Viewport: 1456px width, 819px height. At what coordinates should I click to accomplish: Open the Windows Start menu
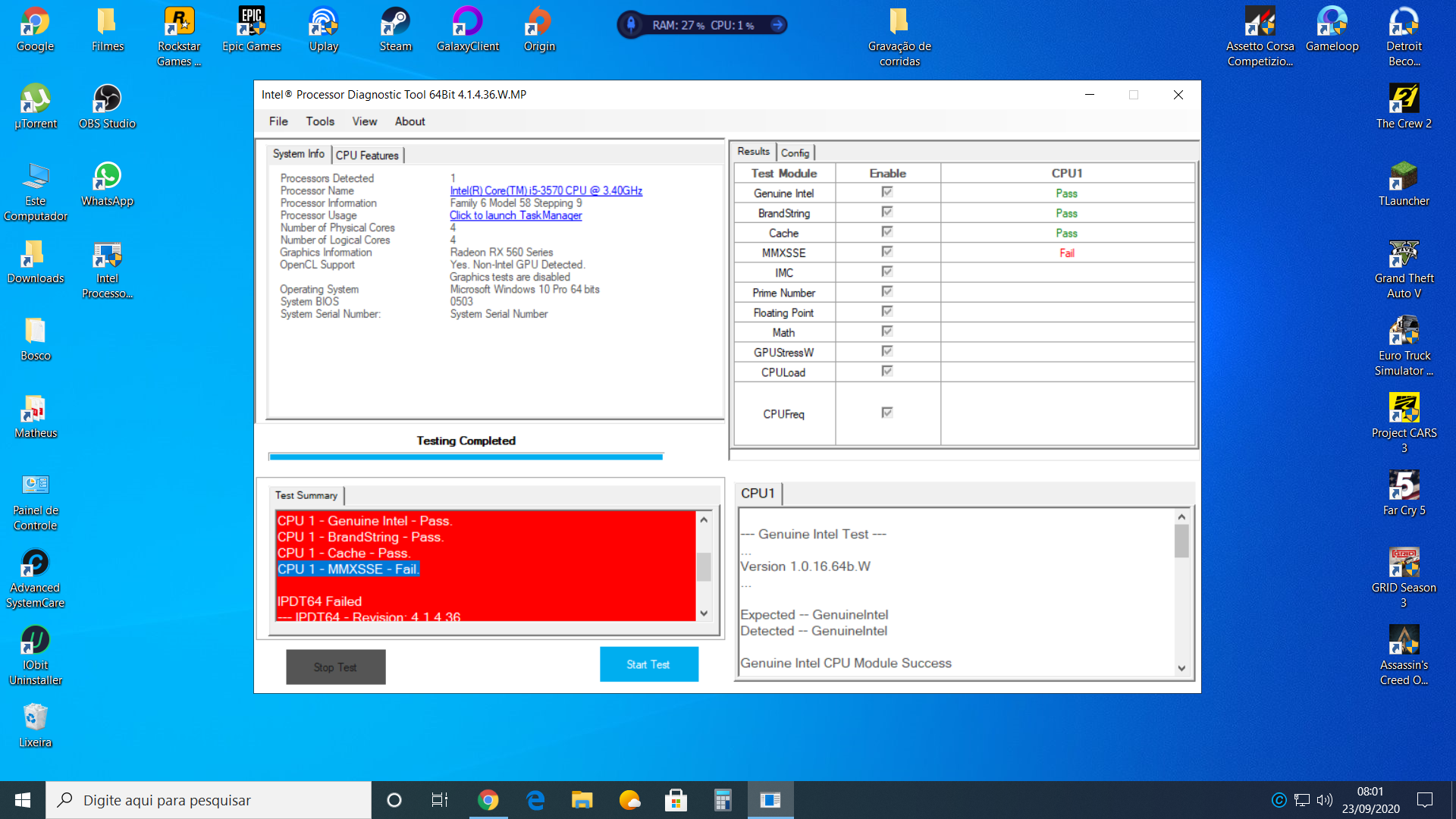click(x=23, y=800)
